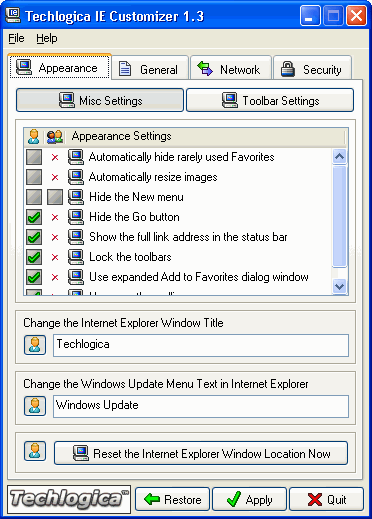Click user icon button beside Windows Update field
The height and width of the screenshot is (519, 372).
tap(35, 406)
